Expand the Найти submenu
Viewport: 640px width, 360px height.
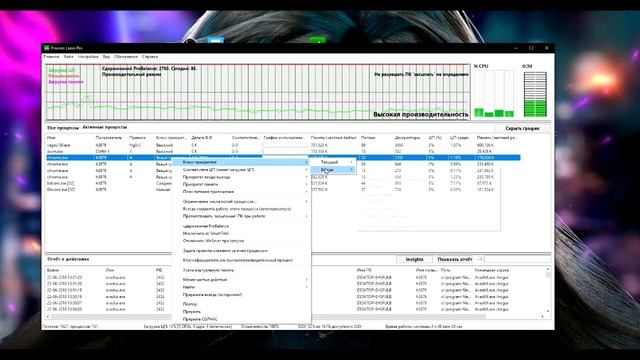pos(242,287)
